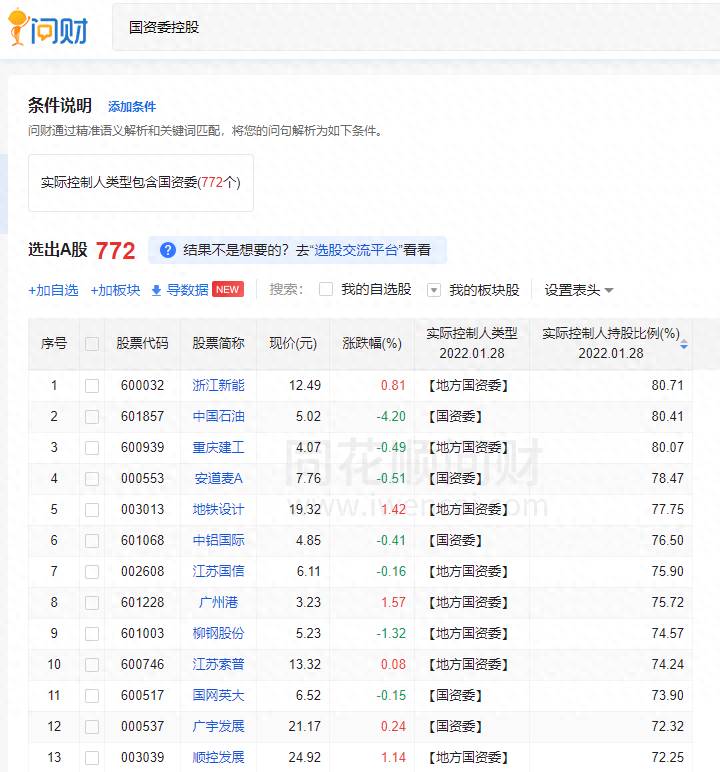Open stock link 中国石油
720x772 pixels.
pos(218,416)
